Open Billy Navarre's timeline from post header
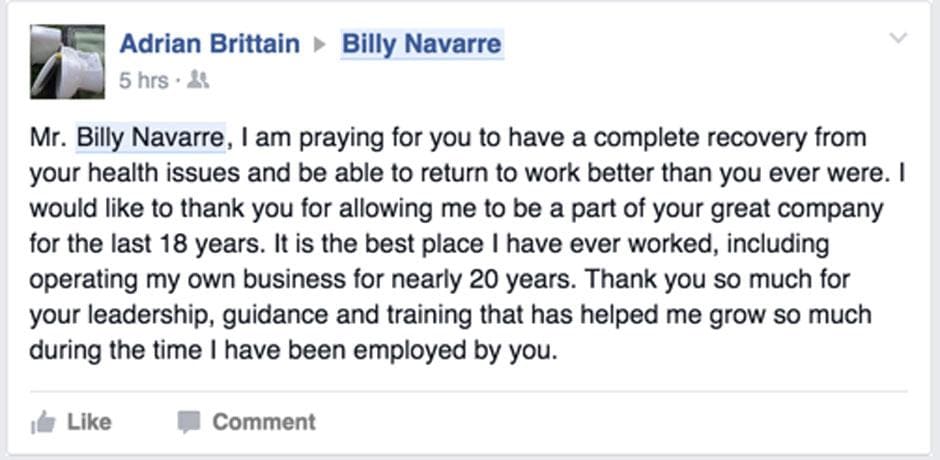This screenshot has width=940, height=460. (421, 44)
